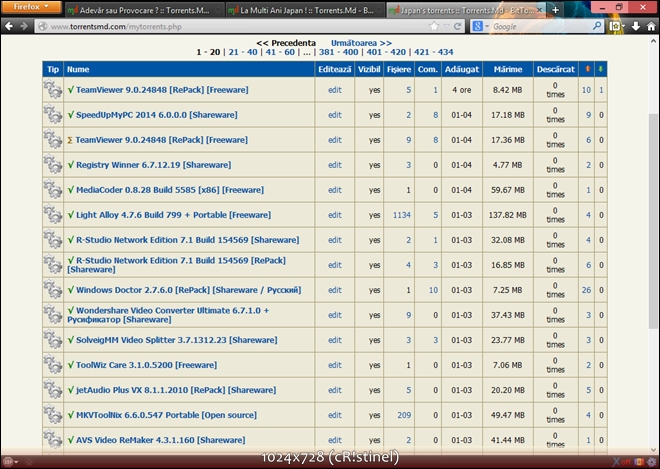
Task: Switch to La Multi Ani Japan tab
Action: (x=306, y=10)
